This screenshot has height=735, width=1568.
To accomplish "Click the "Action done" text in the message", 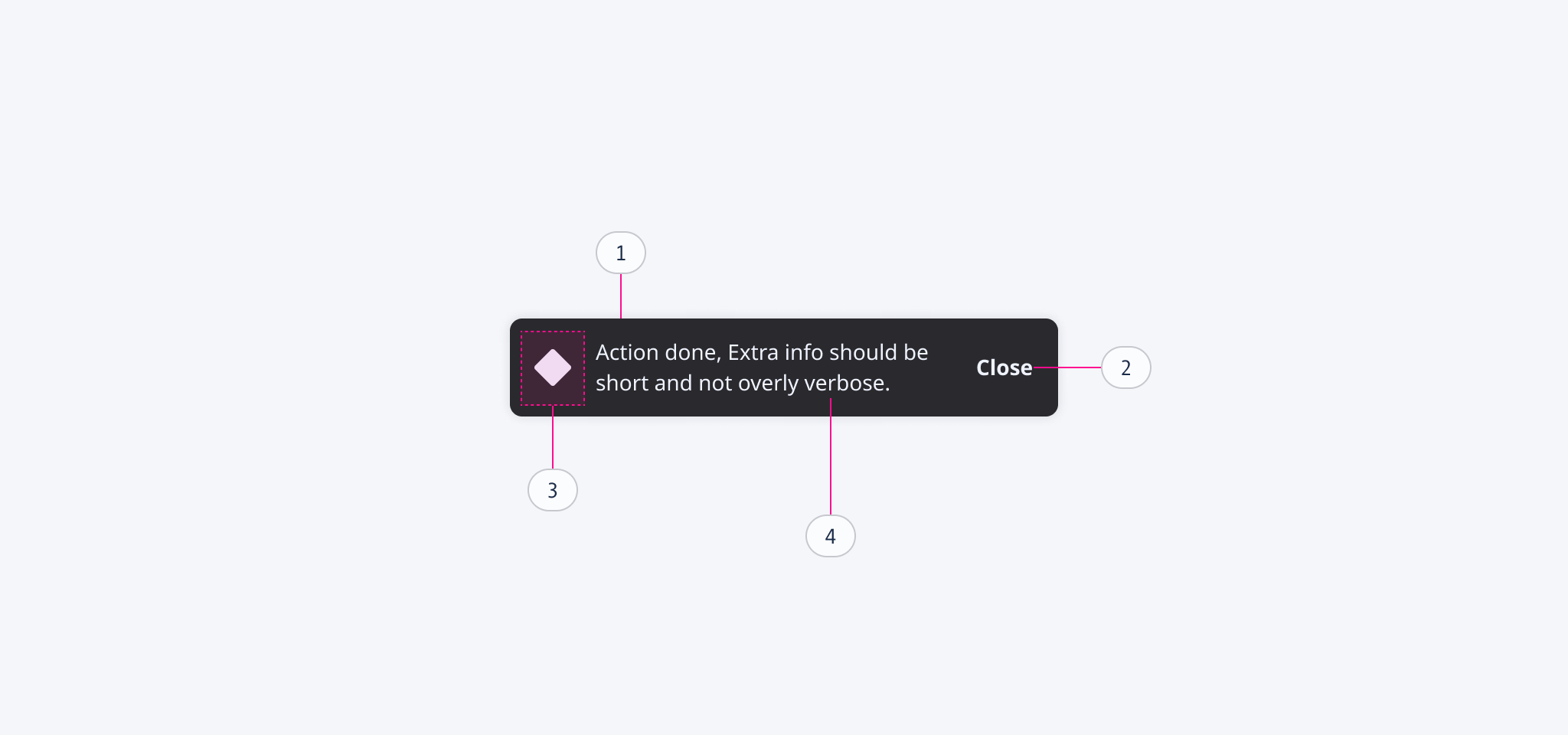I will [x=658, y=352].
